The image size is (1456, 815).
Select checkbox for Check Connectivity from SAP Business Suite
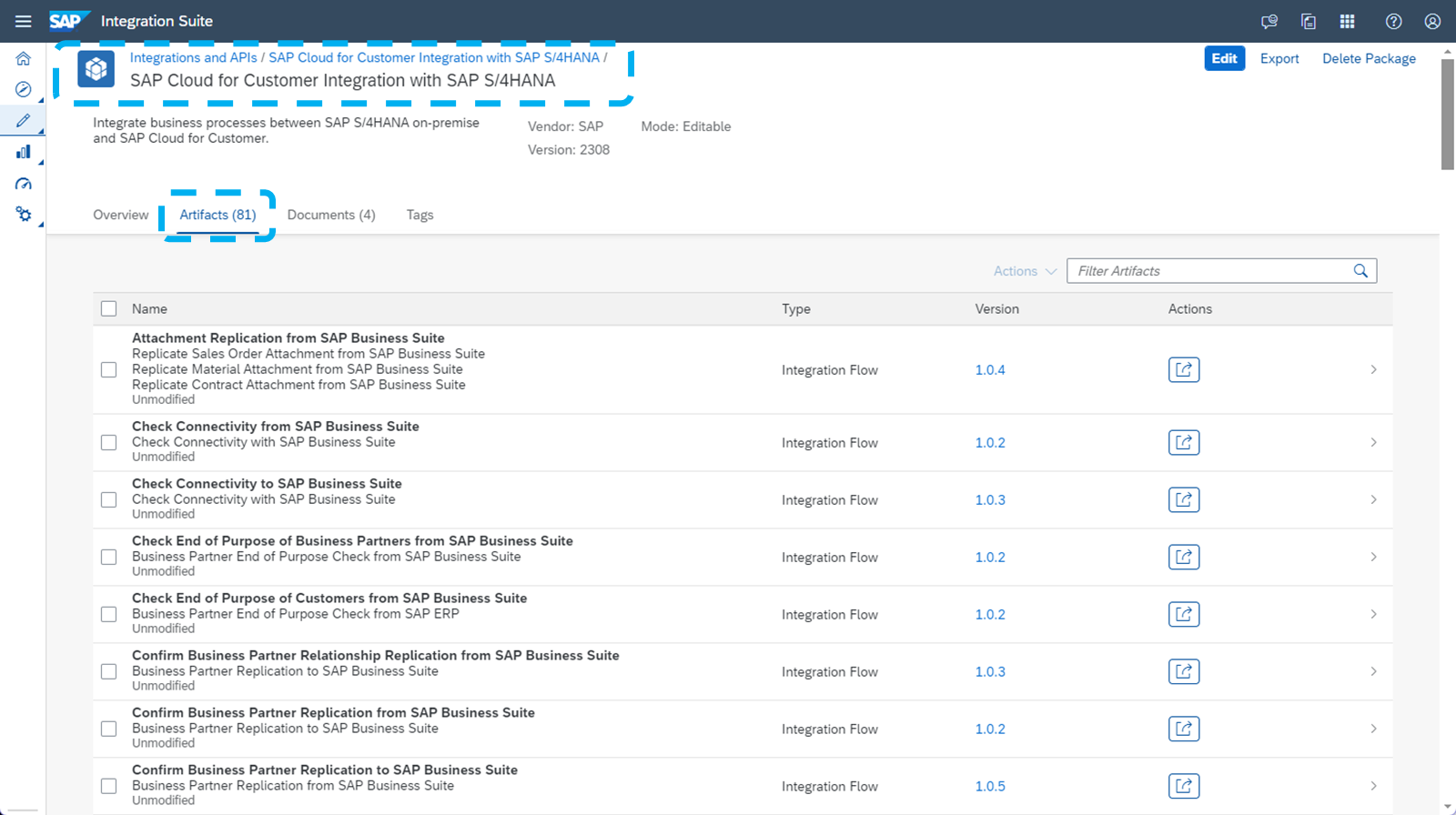[x=109, y=443]
